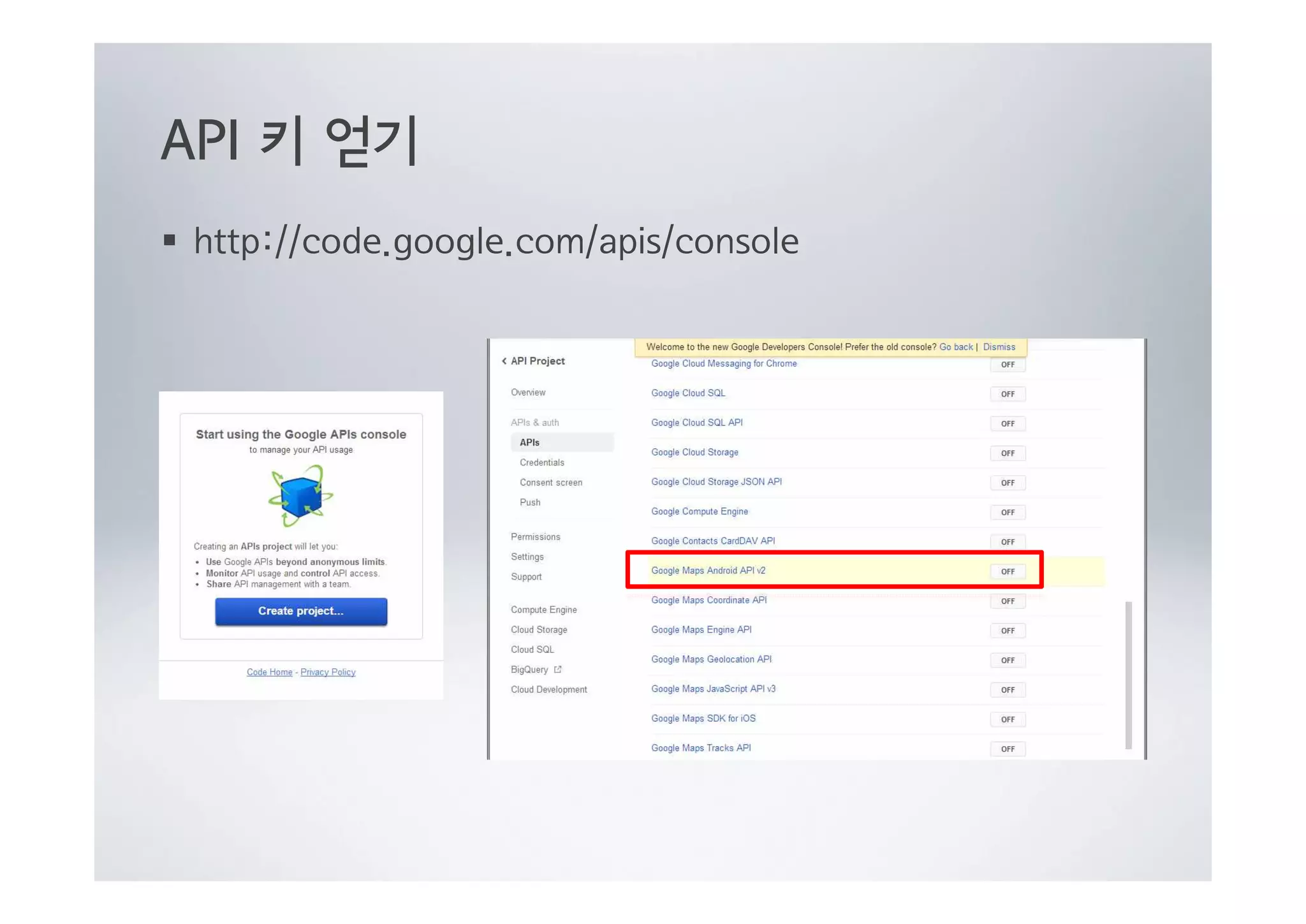
Task: Click the API list vertical scrollbar
Action: pos(1129,675)
